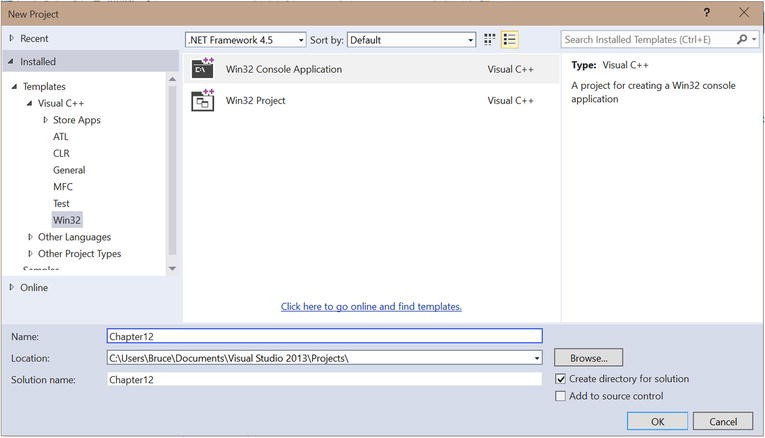Open the Location path dropdown arrow

coord(537,358)
